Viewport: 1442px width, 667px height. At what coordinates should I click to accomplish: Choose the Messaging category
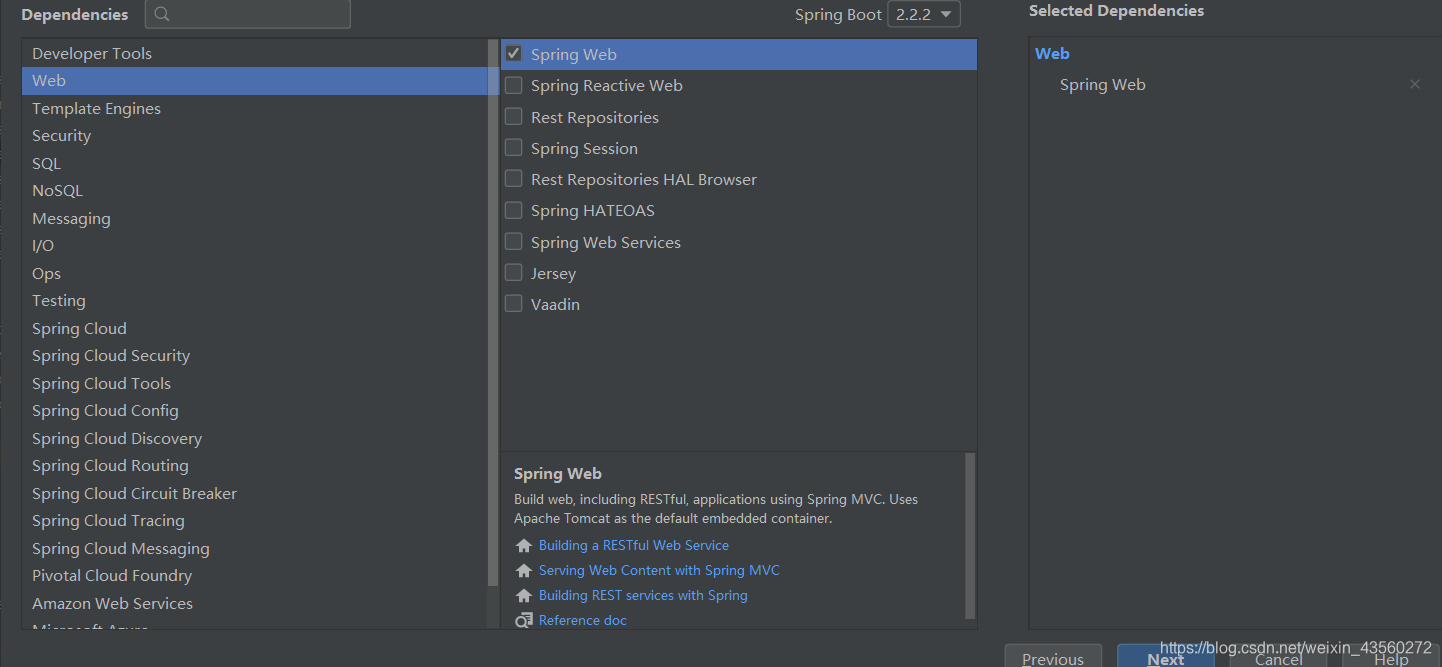[254, 219]
